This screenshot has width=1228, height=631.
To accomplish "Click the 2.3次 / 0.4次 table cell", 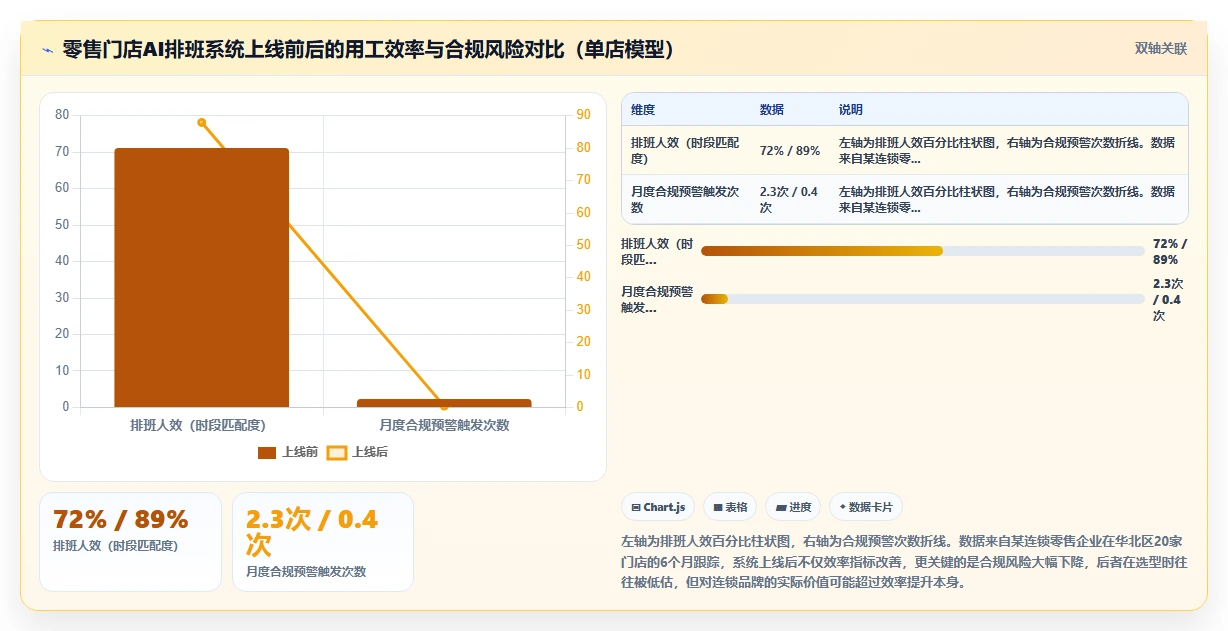I will [x=789, y=199].
